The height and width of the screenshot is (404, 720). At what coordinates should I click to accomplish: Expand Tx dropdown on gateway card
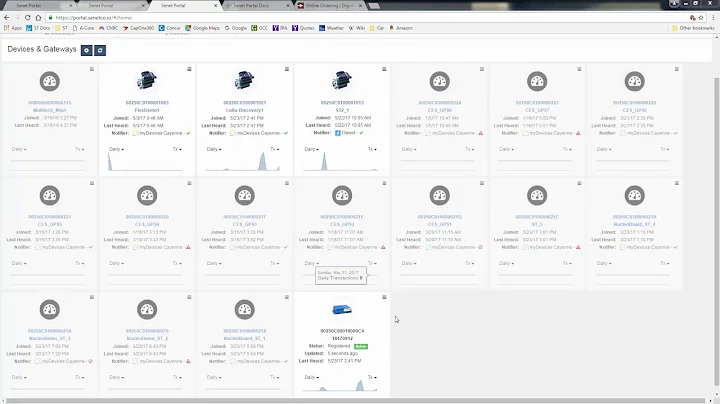pos(372,377)
